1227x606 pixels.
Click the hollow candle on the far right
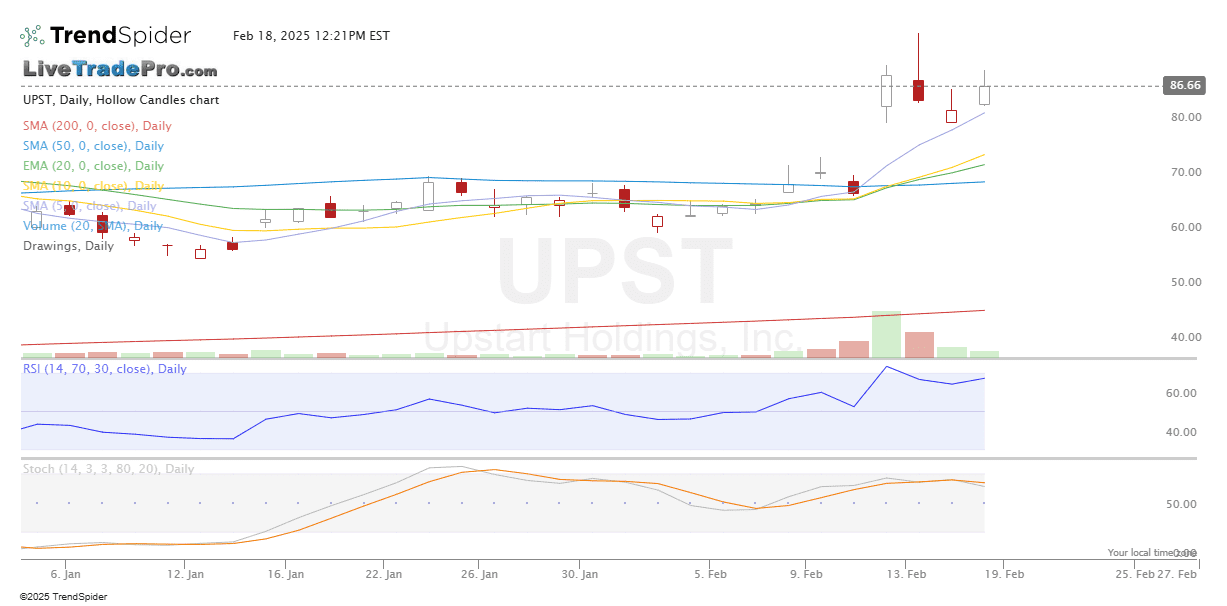point(984,94)
